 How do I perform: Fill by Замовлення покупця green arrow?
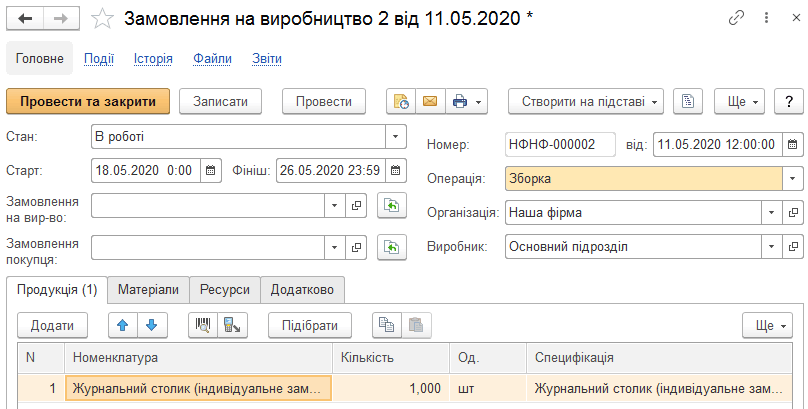point(392,248)
